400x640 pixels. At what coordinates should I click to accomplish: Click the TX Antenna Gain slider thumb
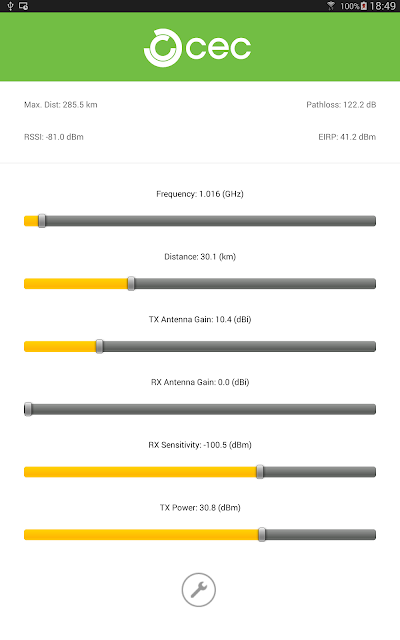[100, 347]
